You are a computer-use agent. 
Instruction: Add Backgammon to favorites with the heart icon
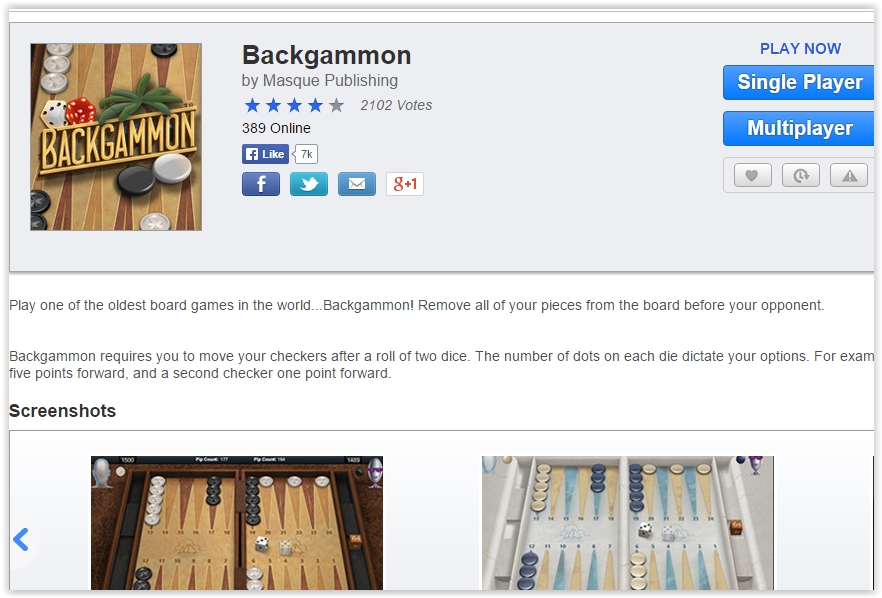pos(753,176)
